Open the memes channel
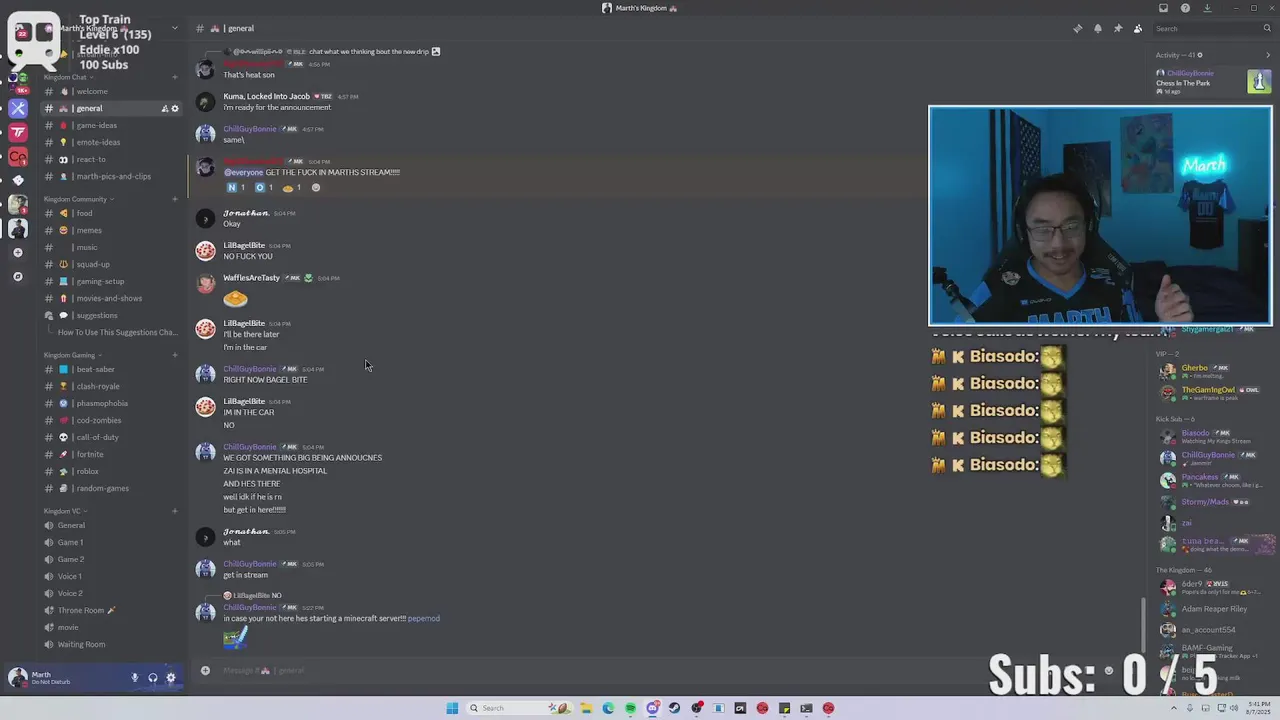The image size is (1280, 720). [112, 230]
